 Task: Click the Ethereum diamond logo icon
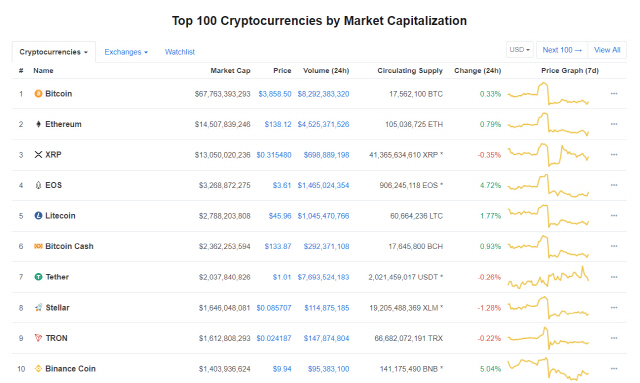38,124
